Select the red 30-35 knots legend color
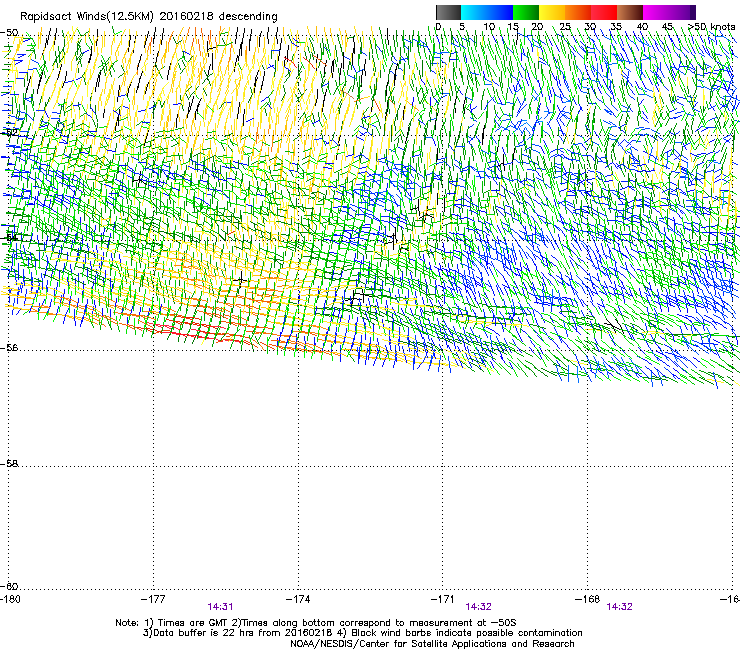 (604, 12)
